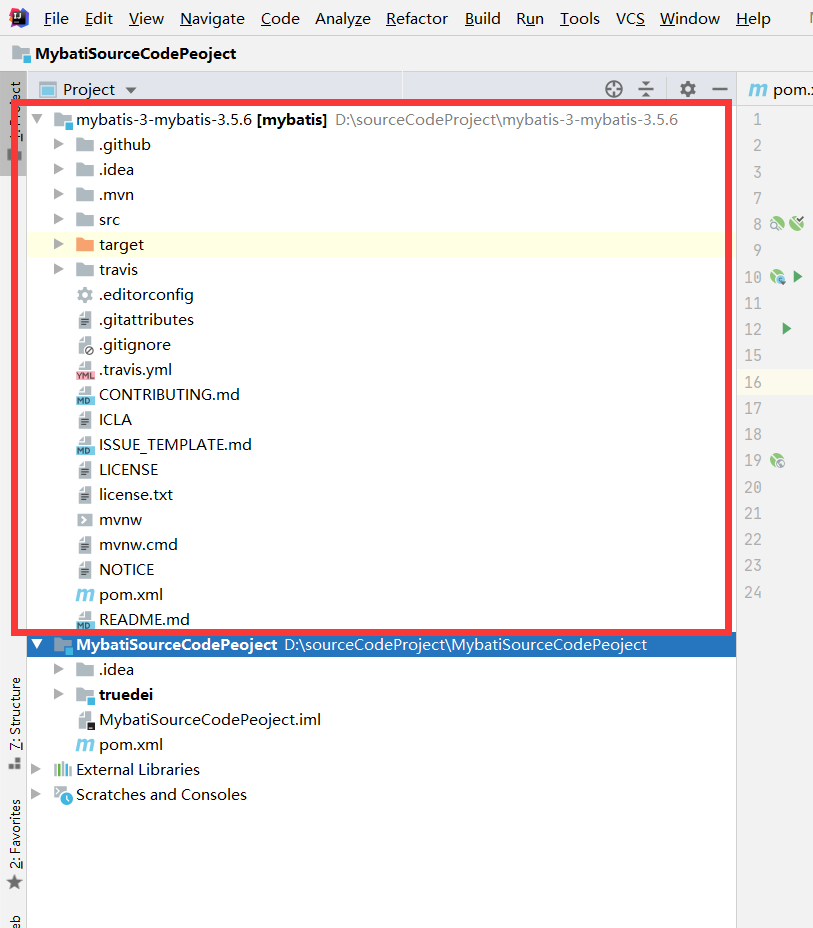Open the Analyze menu
The width and height of the screenshot is (813, 928).
[343, 19]
